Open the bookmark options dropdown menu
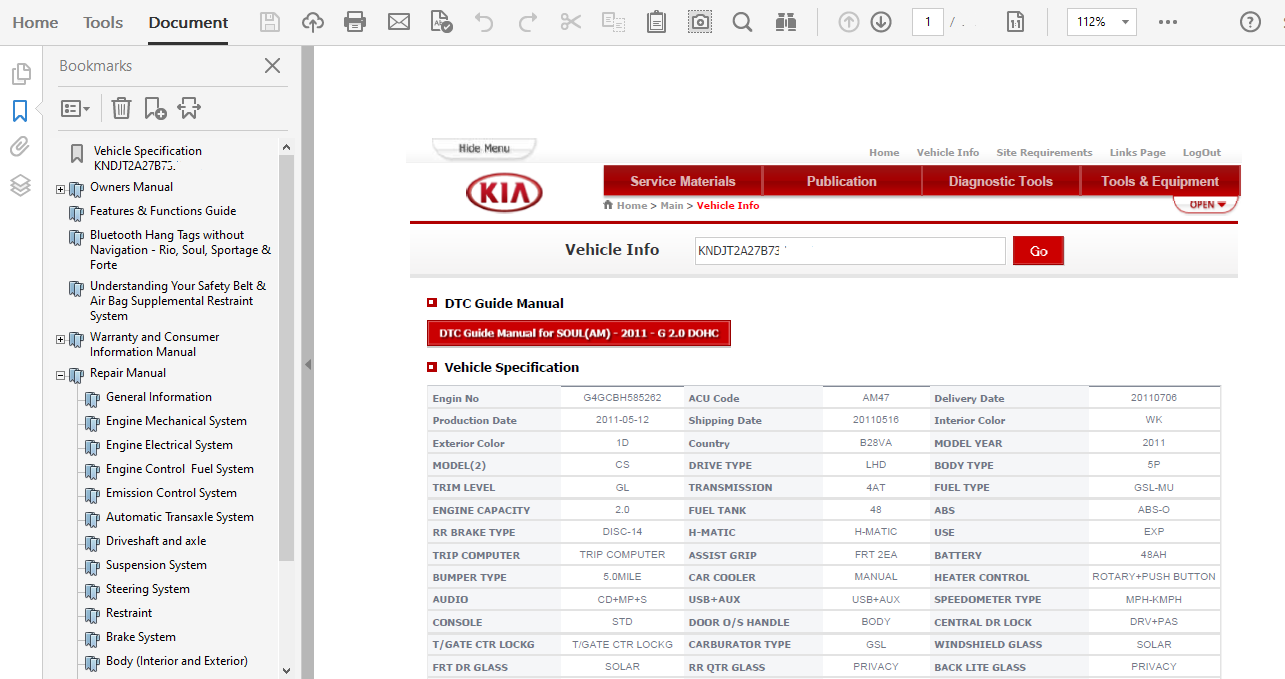Image resolution: width=1285 pixels, height=679 pixels. [76, 108]
